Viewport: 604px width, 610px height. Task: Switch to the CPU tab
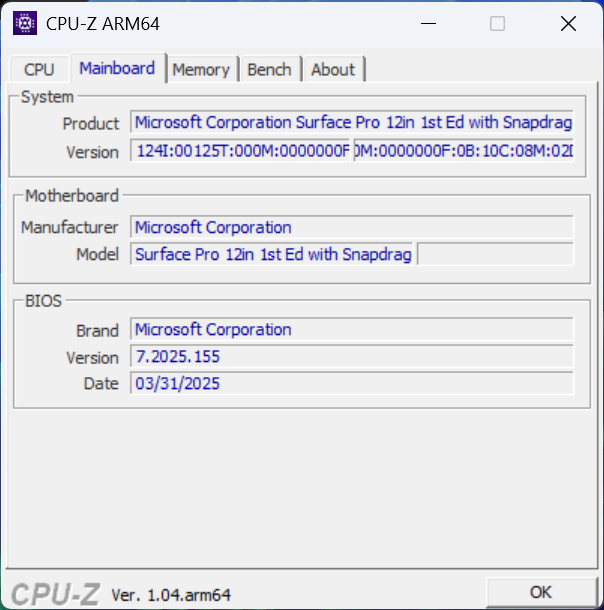click(39, 69)
